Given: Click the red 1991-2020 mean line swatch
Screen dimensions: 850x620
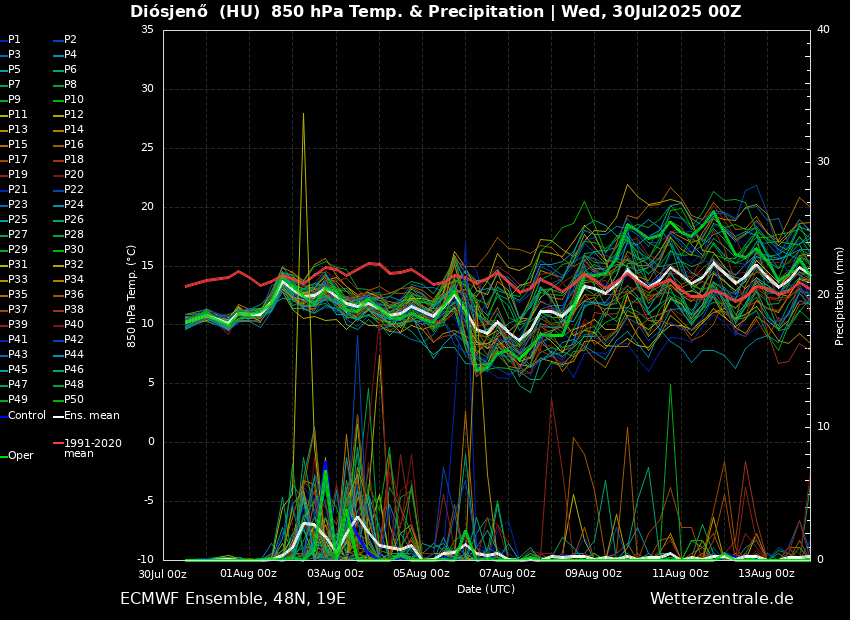Looking at the screenshot, I should (58, 443).
